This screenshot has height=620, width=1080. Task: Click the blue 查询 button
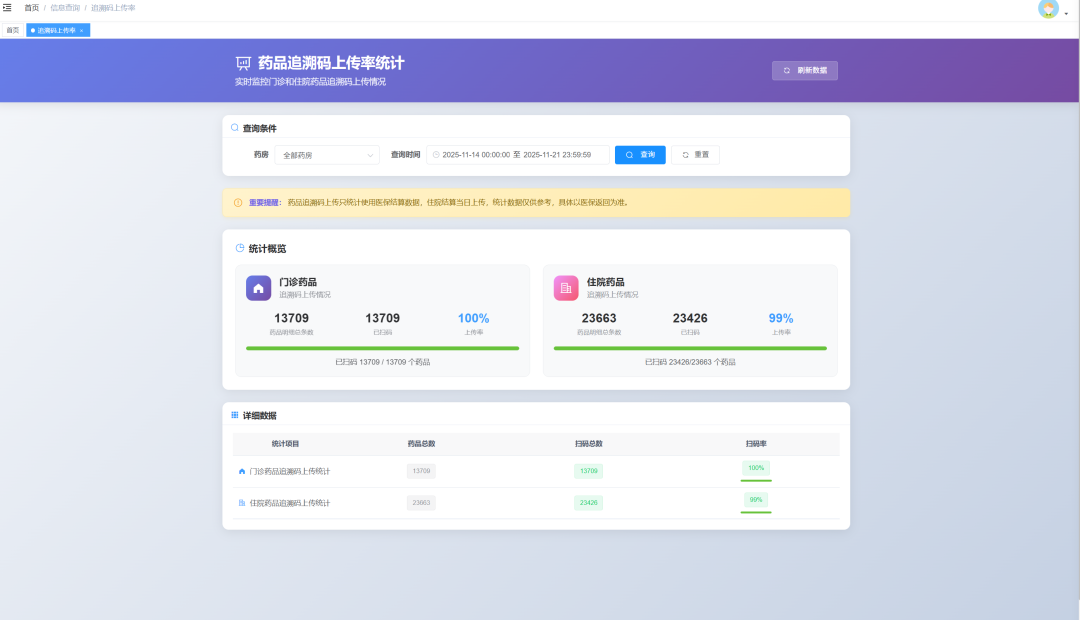point(640,155)
